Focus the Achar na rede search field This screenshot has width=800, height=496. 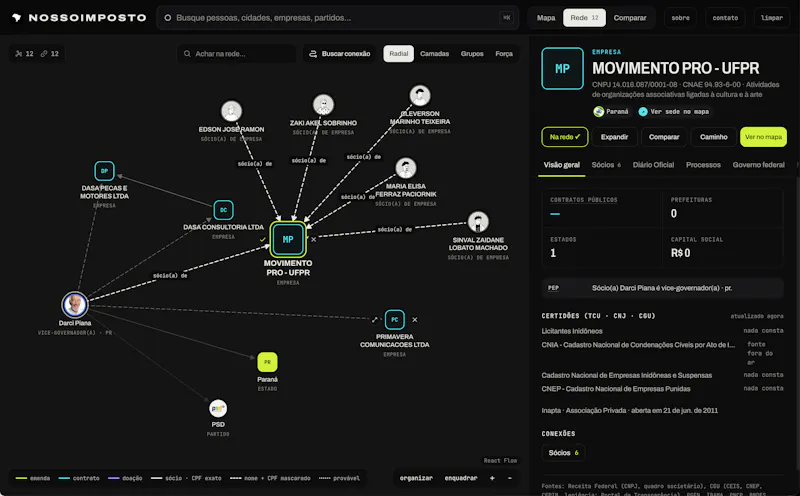(x=237, y=54)
